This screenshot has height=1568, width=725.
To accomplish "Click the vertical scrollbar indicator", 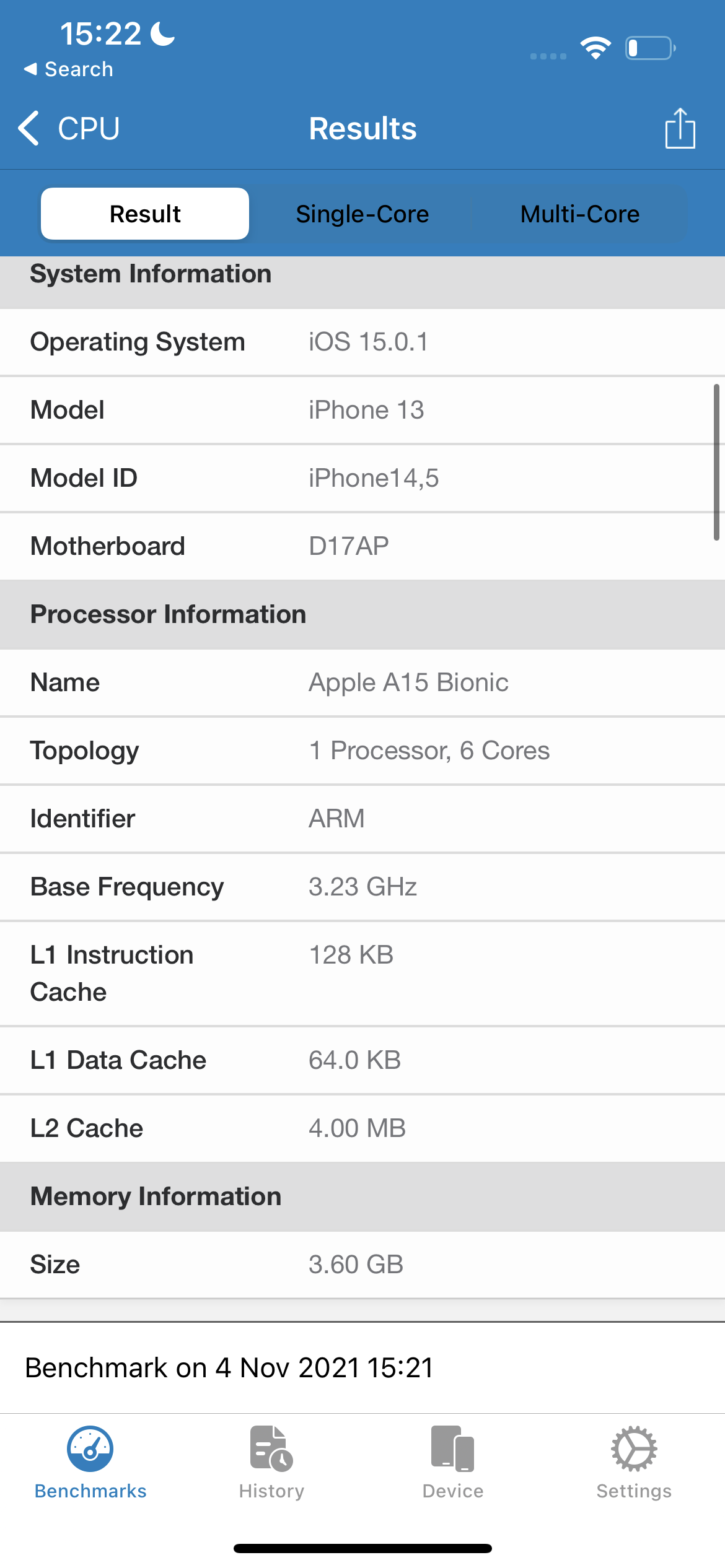I will click(x=716, y=462).
